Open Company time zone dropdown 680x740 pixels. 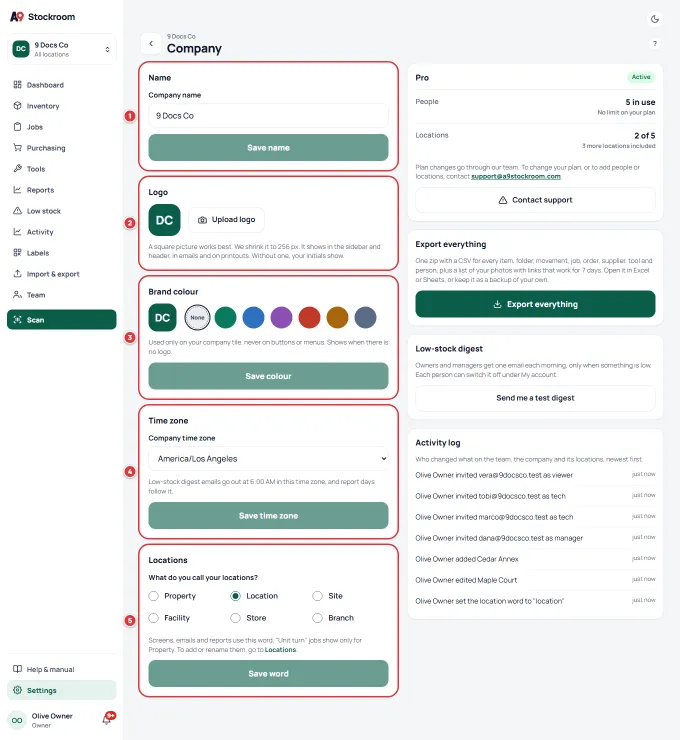point(269,459)
